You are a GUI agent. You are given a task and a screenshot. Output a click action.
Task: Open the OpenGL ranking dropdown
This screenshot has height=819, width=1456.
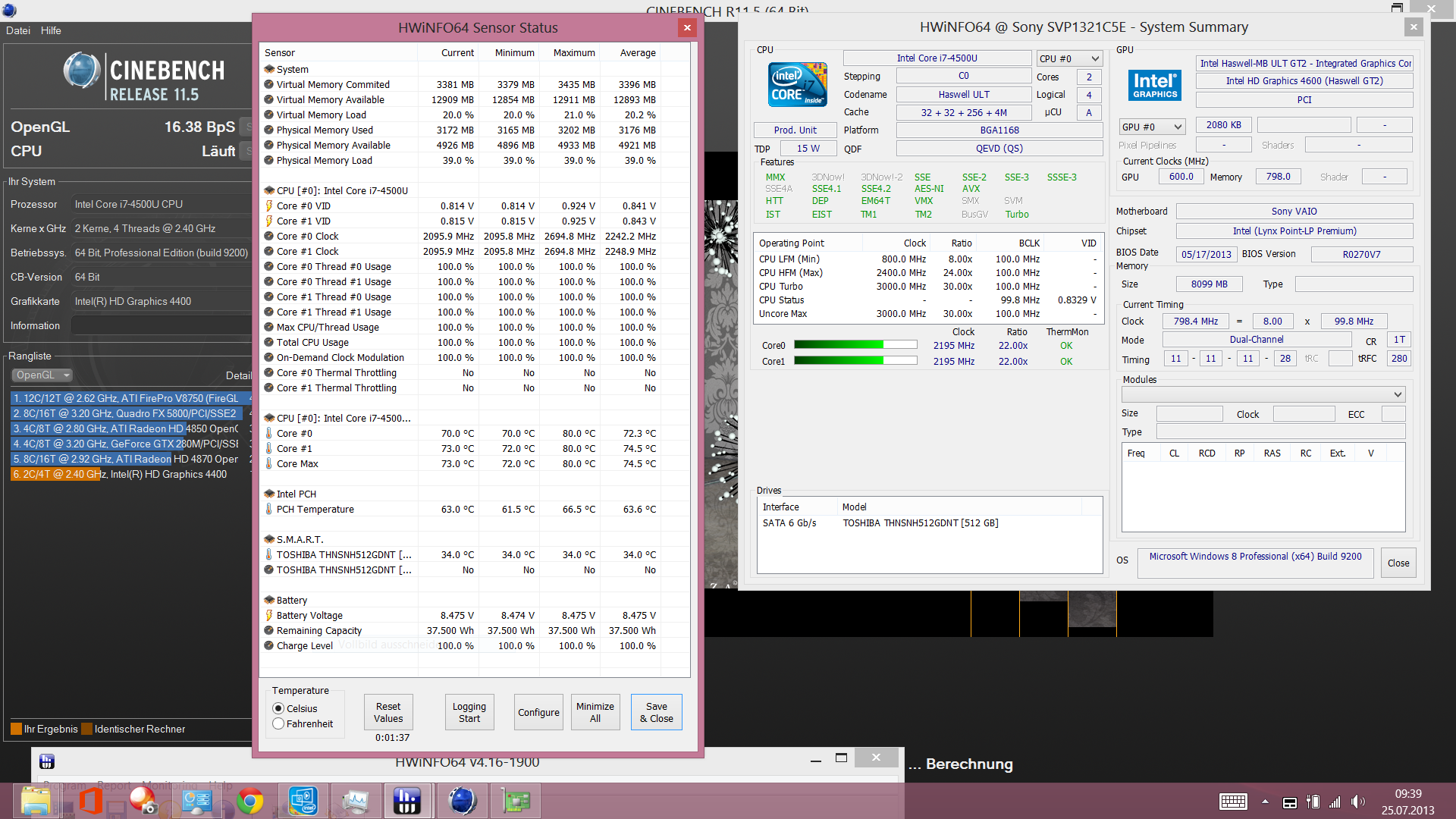coord(42,375)
